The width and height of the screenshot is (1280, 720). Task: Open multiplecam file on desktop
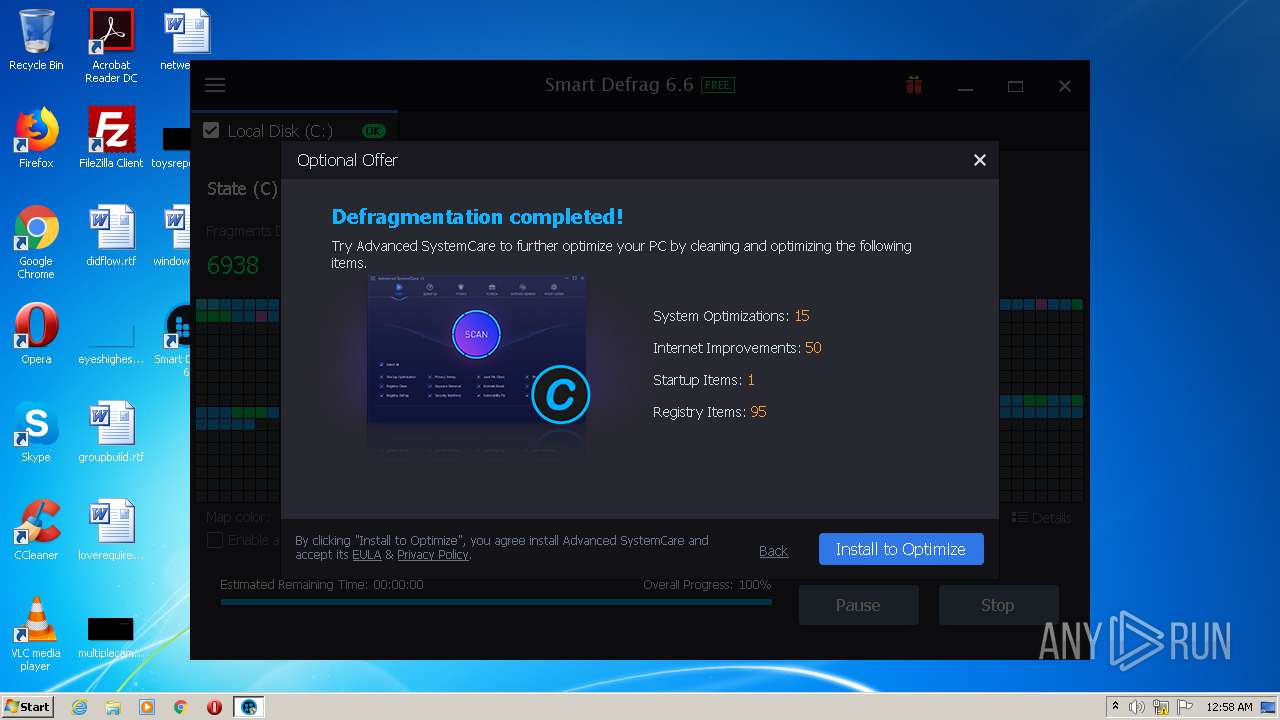pos(111,637)
